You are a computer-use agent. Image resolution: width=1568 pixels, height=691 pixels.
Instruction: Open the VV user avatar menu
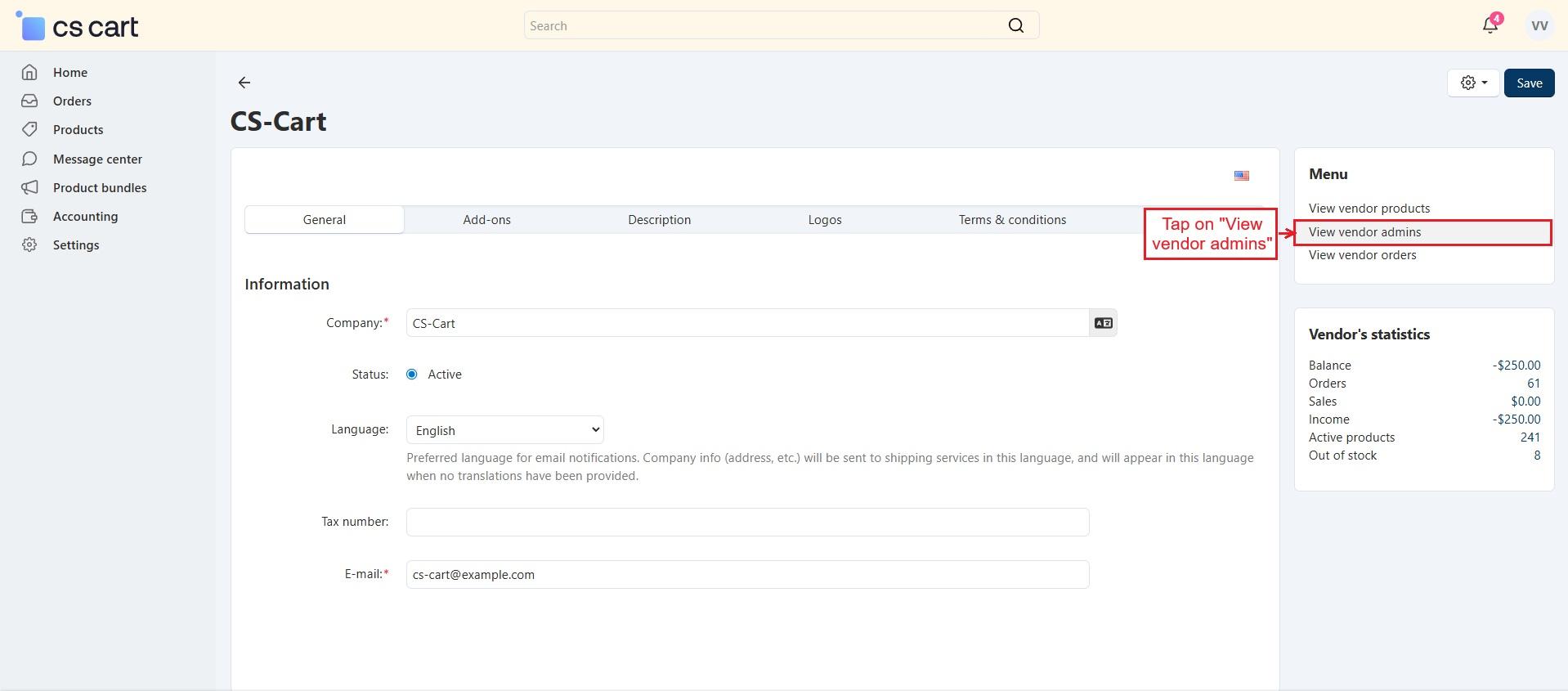1539,25
